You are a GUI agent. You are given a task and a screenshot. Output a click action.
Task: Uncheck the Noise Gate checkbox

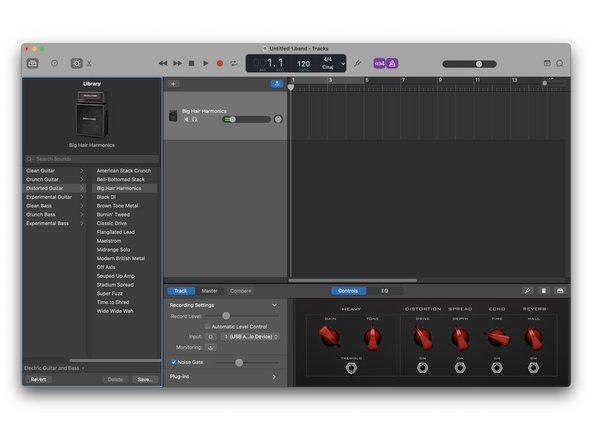[174, 362]
